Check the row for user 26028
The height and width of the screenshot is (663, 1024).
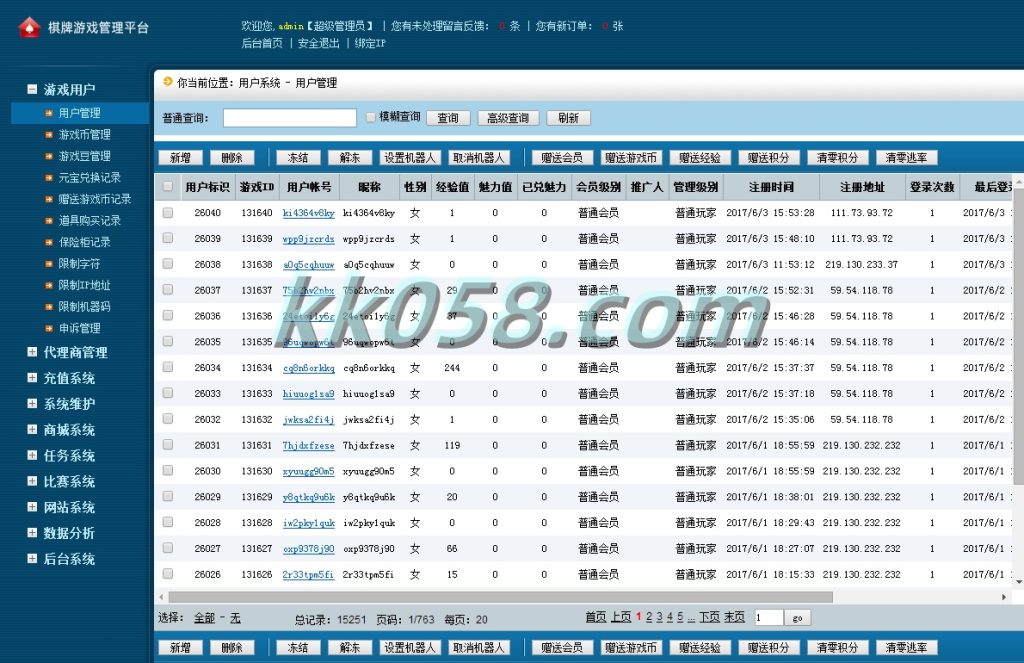[168, 522]
